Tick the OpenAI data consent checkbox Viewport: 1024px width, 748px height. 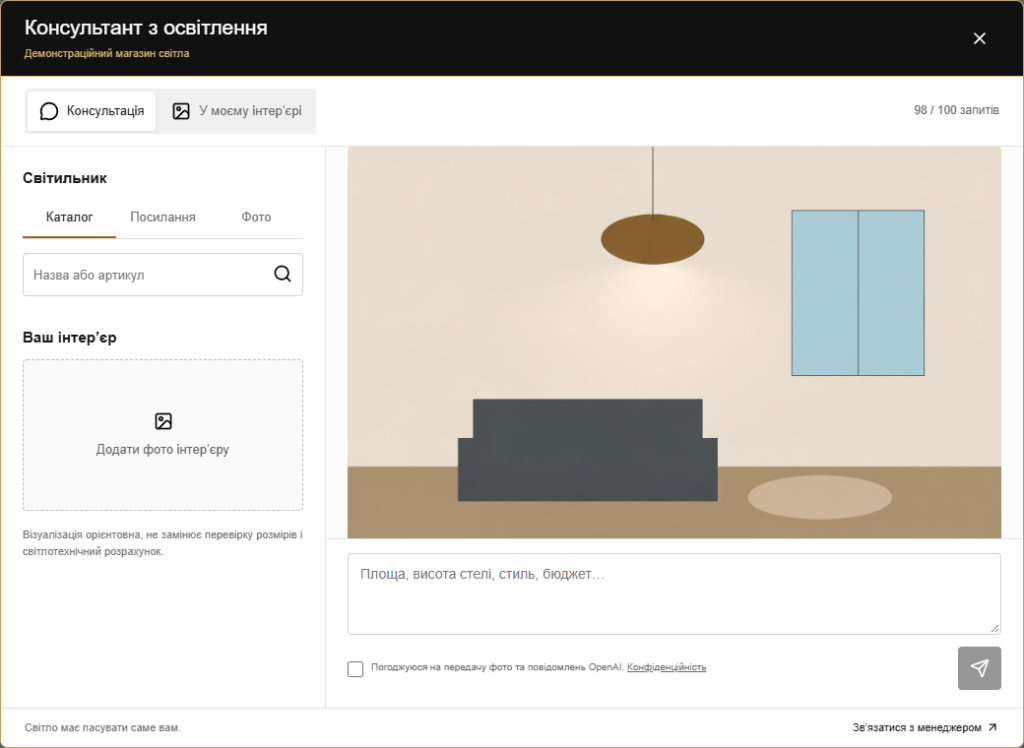pos(355,668)
